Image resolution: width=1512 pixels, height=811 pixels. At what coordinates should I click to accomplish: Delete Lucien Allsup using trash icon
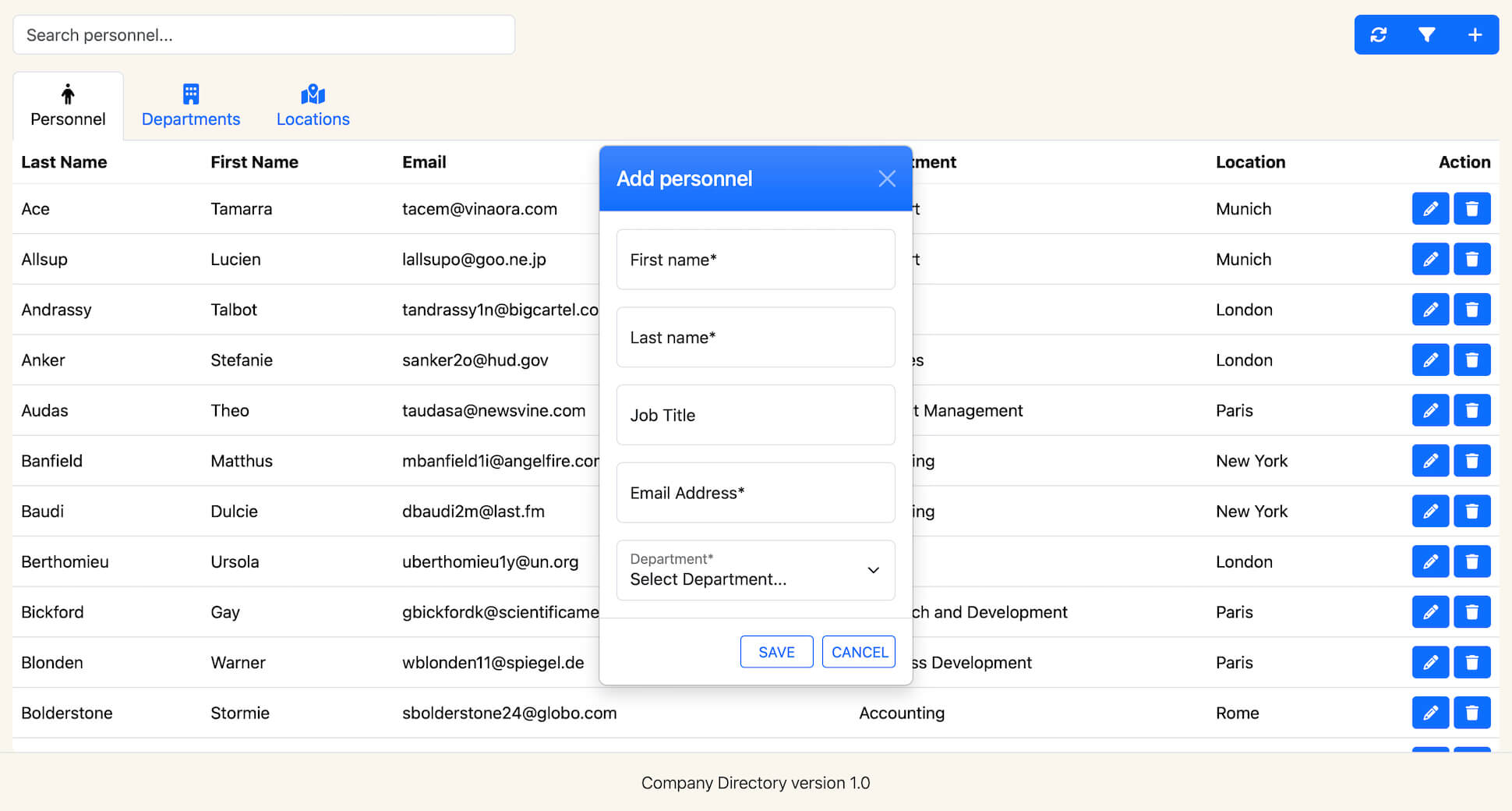tap(1471, 260)
